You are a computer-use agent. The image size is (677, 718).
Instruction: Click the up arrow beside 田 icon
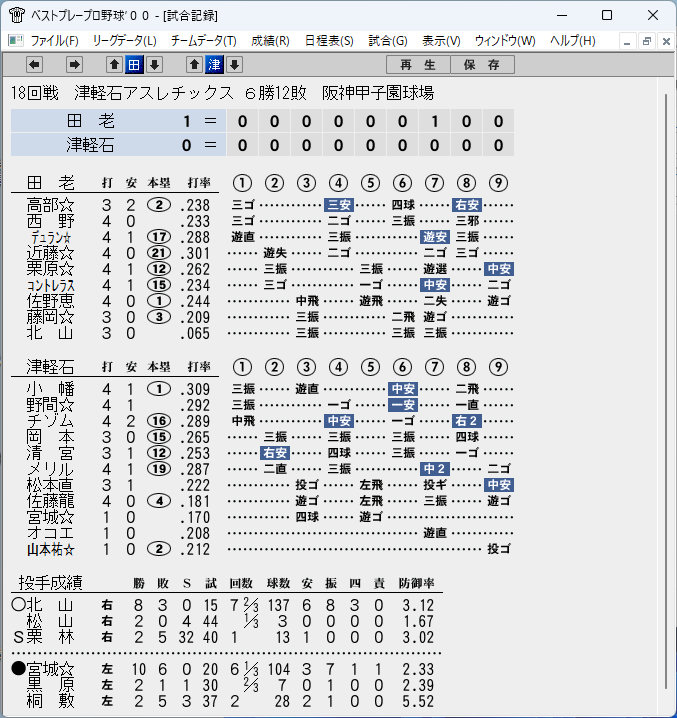[x=114, y=65]
